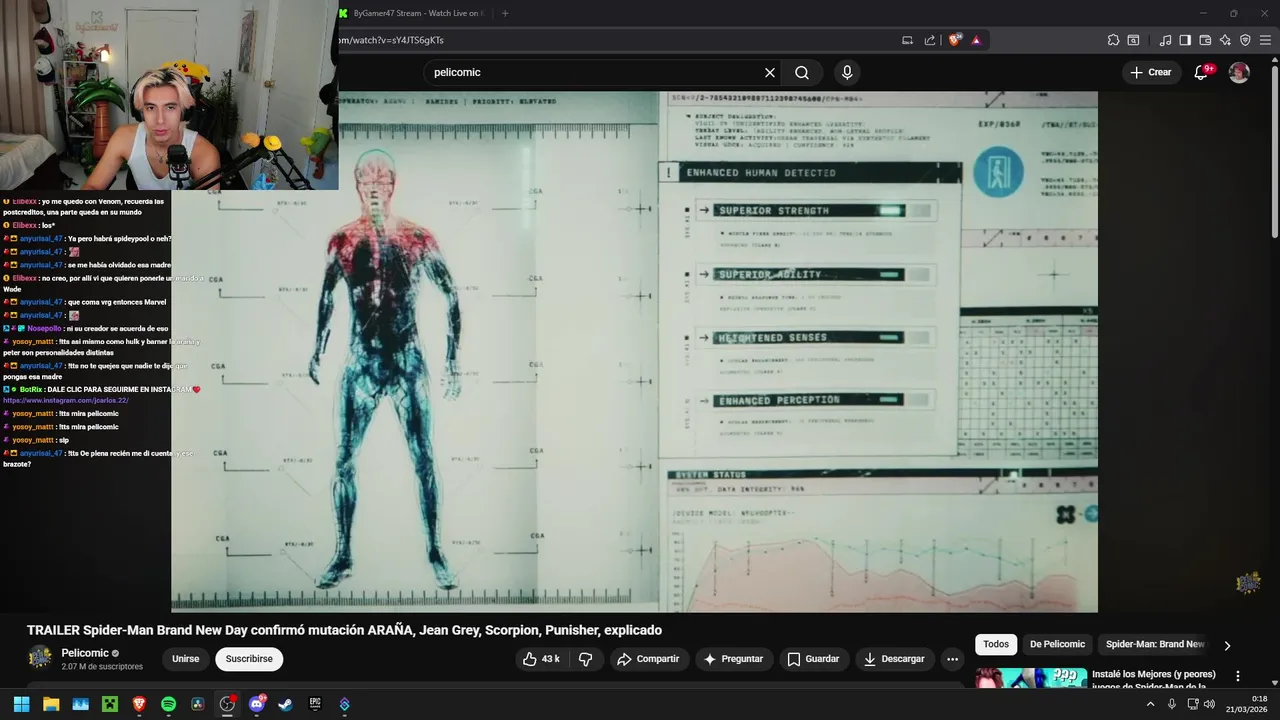Toggle the browser sidebar panel
Viewport: 1280px width, 720px height.
(x=1185, y=40)
